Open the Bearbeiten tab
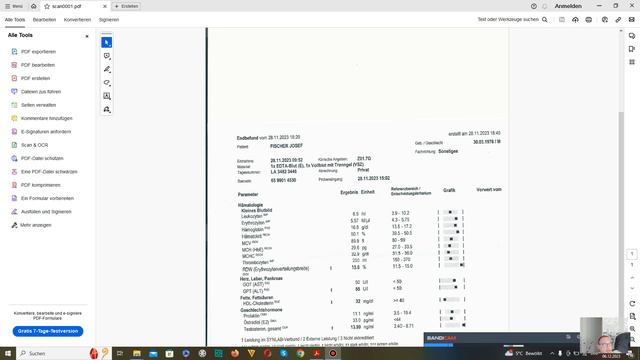 click(x=44, y=20)
